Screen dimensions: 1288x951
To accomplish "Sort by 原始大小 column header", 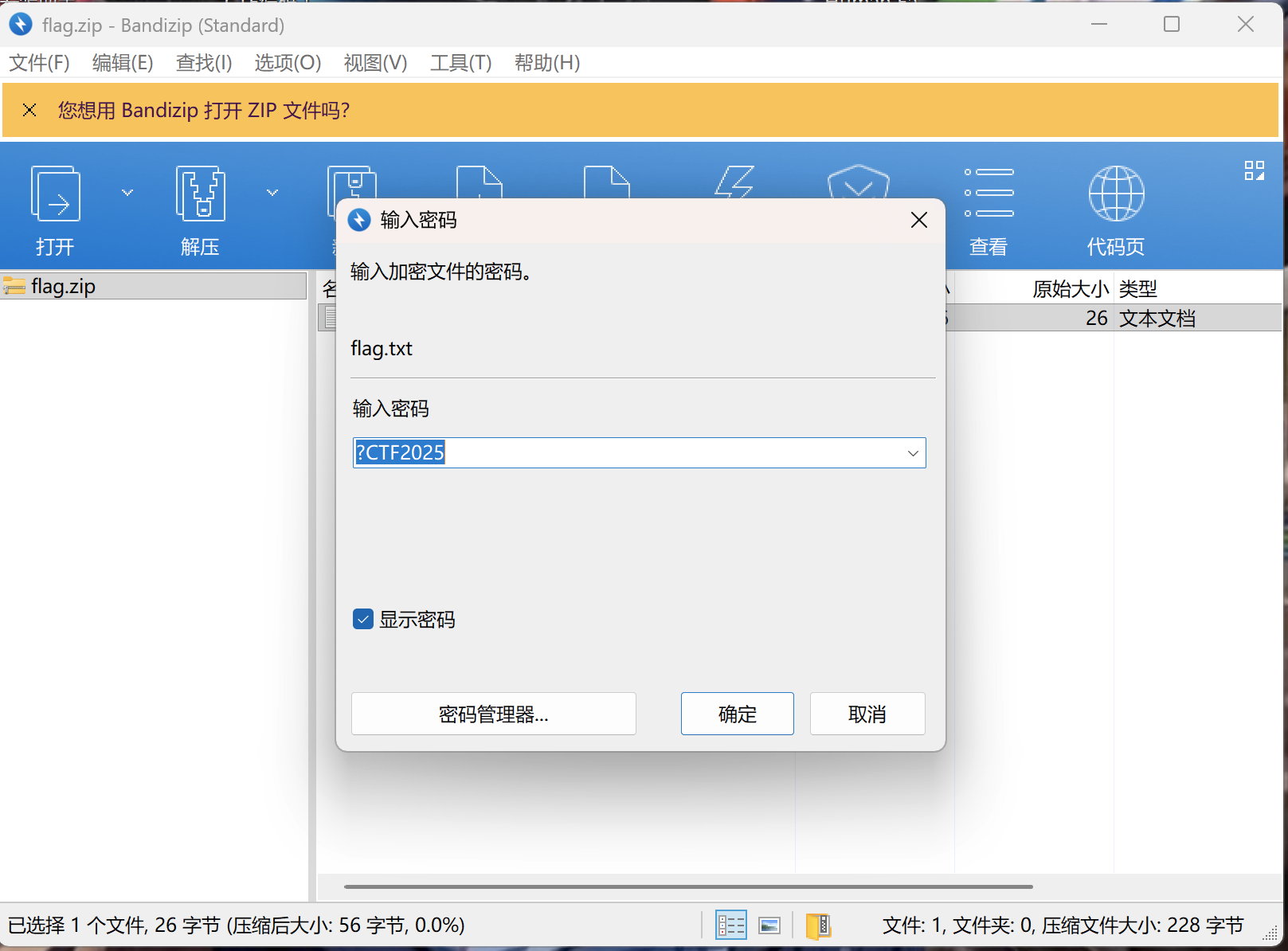I will [1071, 288].
